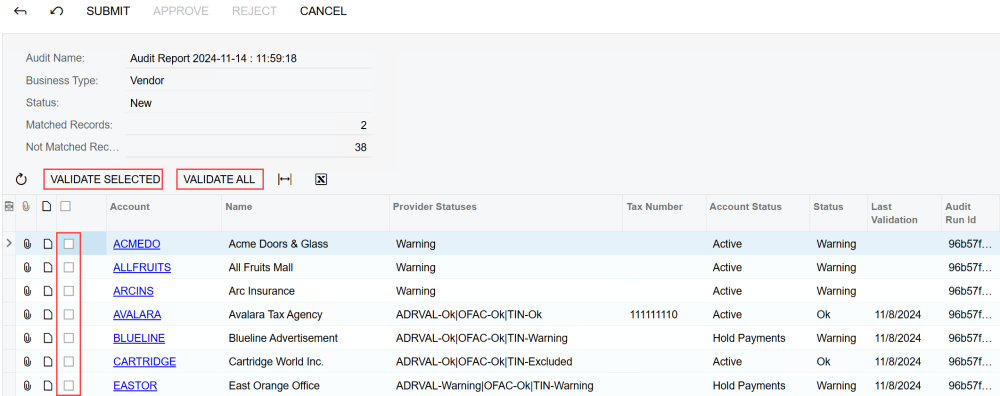Click the attachment paperclip icon for ACMEDO
The height and width of the screenshot is (396, 1000).
pos(27,244)
